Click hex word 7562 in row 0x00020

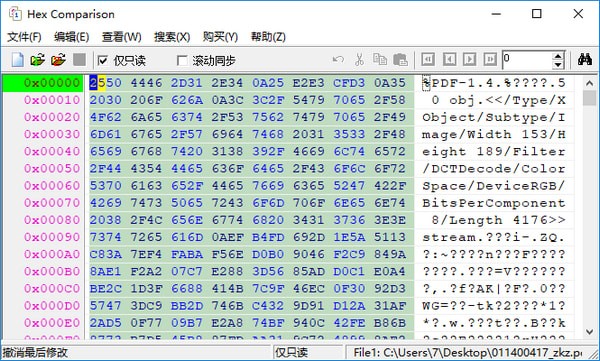pyautogui.click(x=268, y=117)
